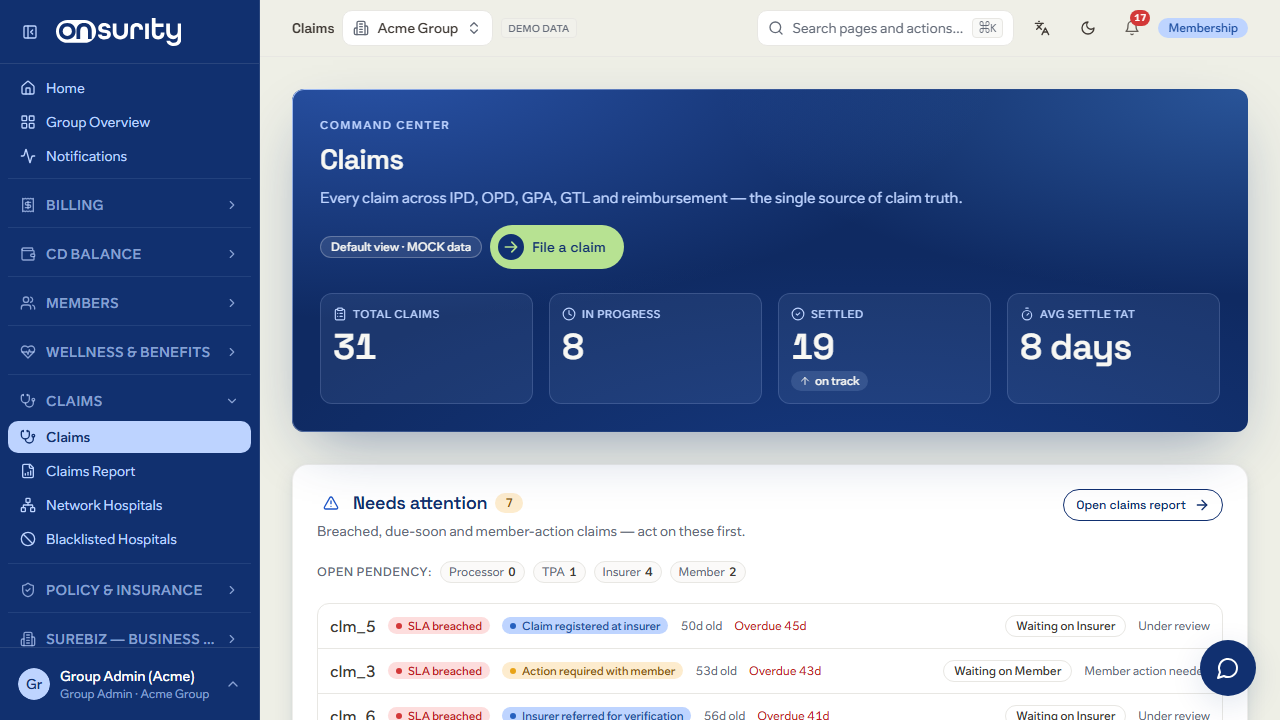Expand the SUREBIZ — BUSINESS chevron
Screen dimensions: 1280x720
click(232, 639)
